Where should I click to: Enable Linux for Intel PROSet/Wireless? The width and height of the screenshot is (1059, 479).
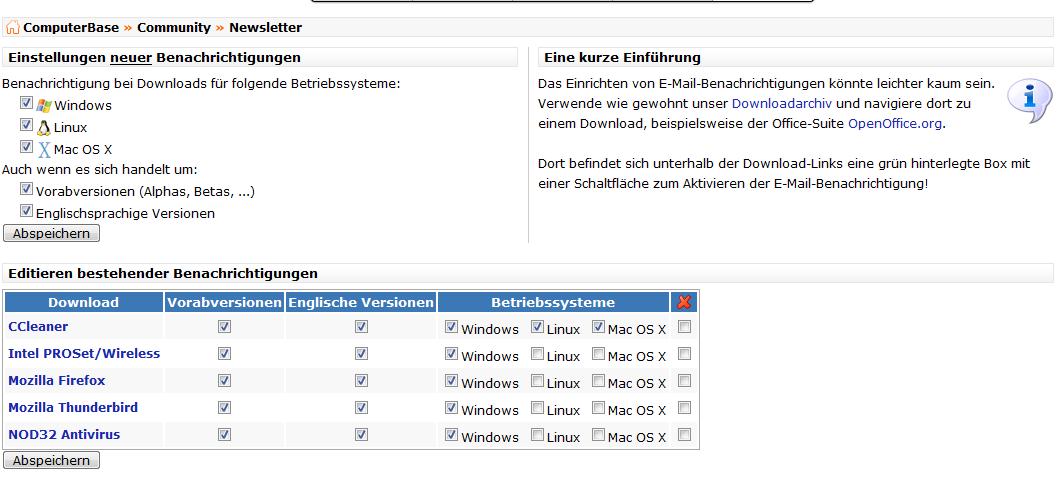[537, 353]
